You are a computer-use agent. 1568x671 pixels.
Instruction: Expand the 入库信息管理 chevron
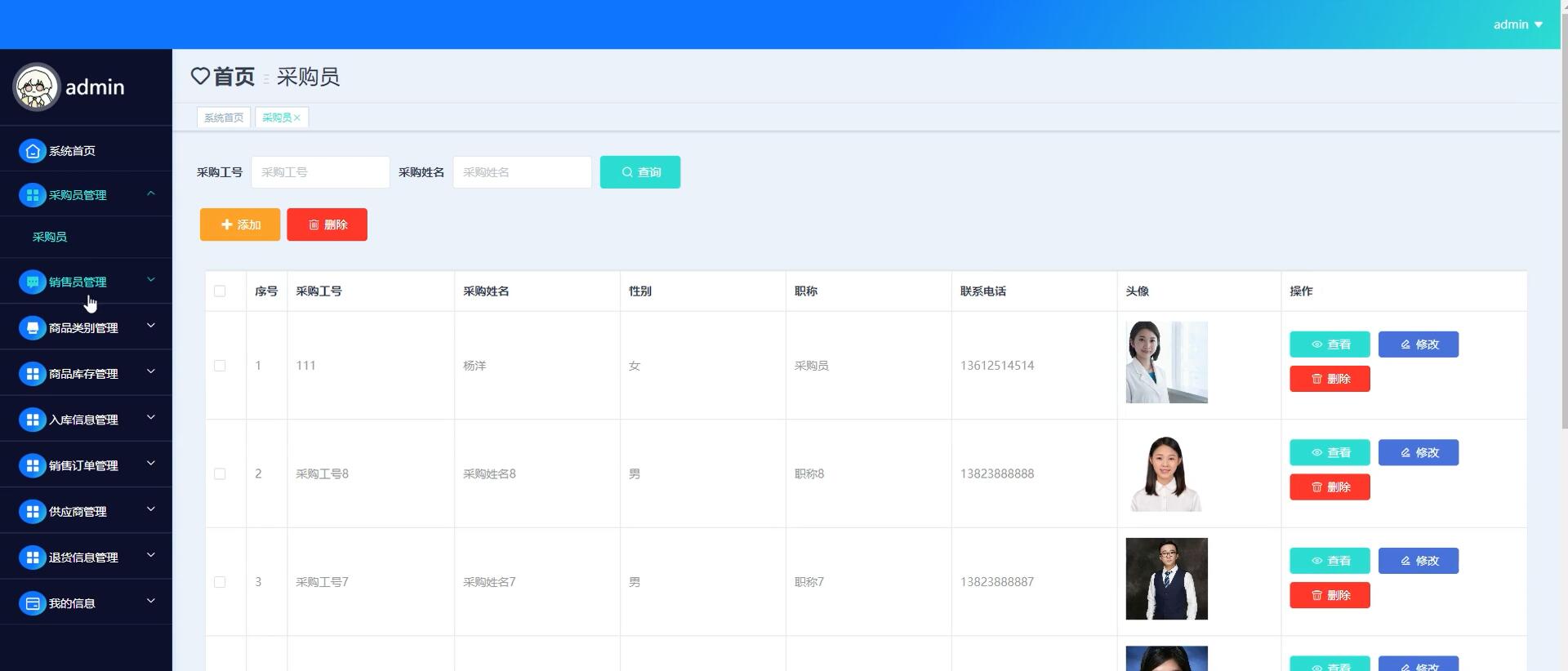coord(151,417)
